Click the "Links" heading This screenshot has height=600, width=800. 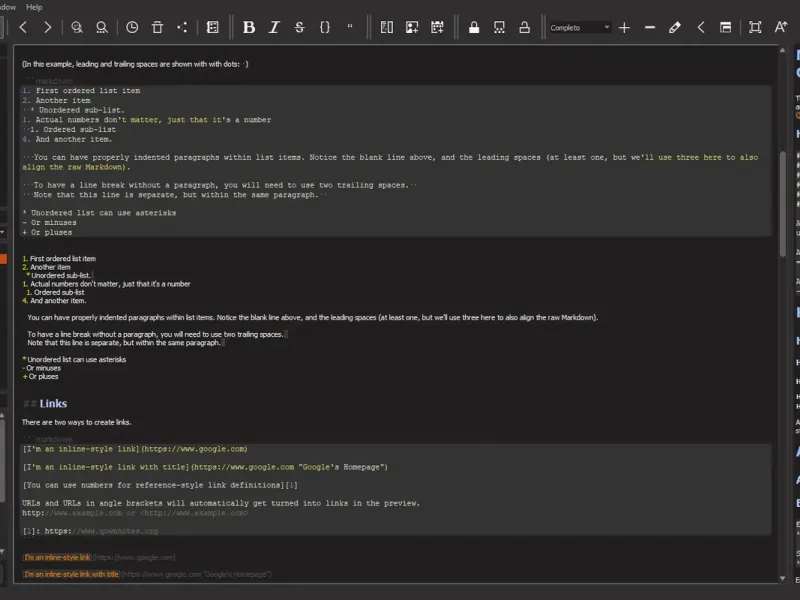(53, 404)
